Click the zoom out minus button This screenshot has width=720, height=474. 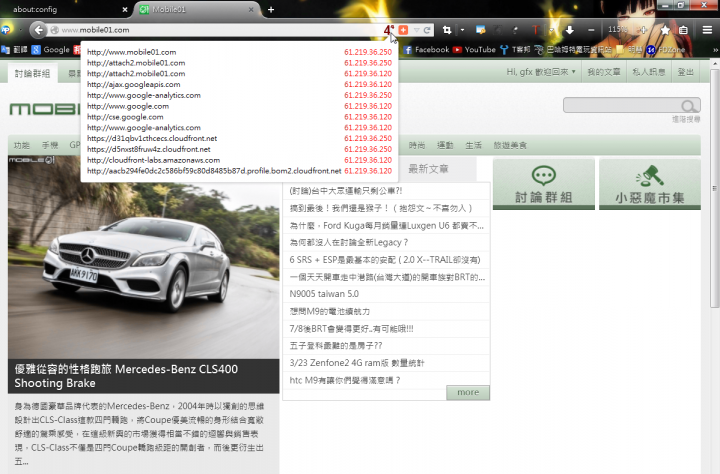coord(591,30)
